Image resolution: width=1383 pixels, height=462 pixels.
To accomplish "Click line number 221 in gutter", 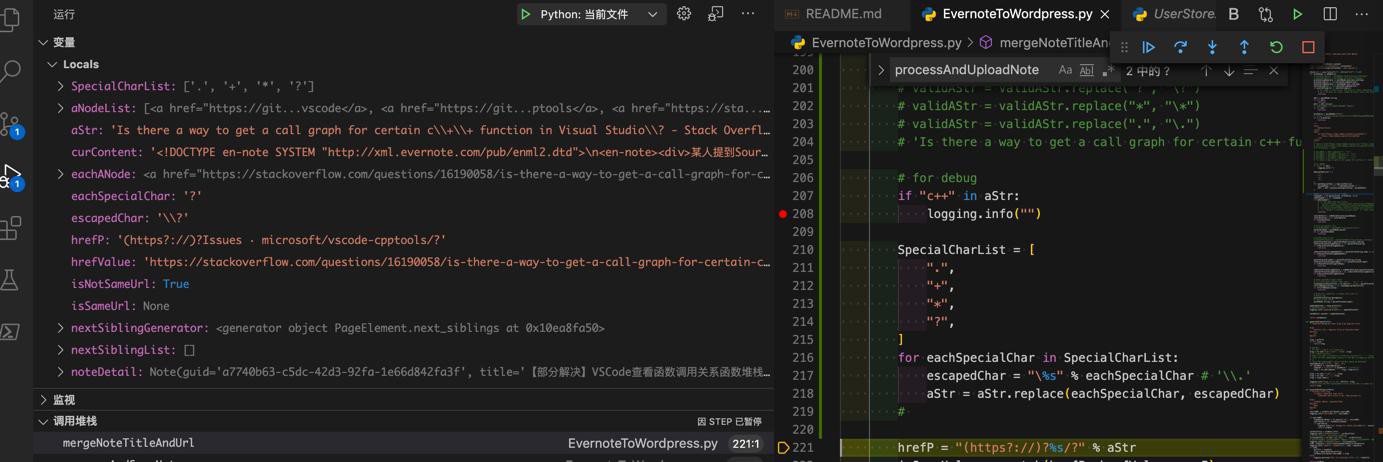I will click(x=803, y=448).
